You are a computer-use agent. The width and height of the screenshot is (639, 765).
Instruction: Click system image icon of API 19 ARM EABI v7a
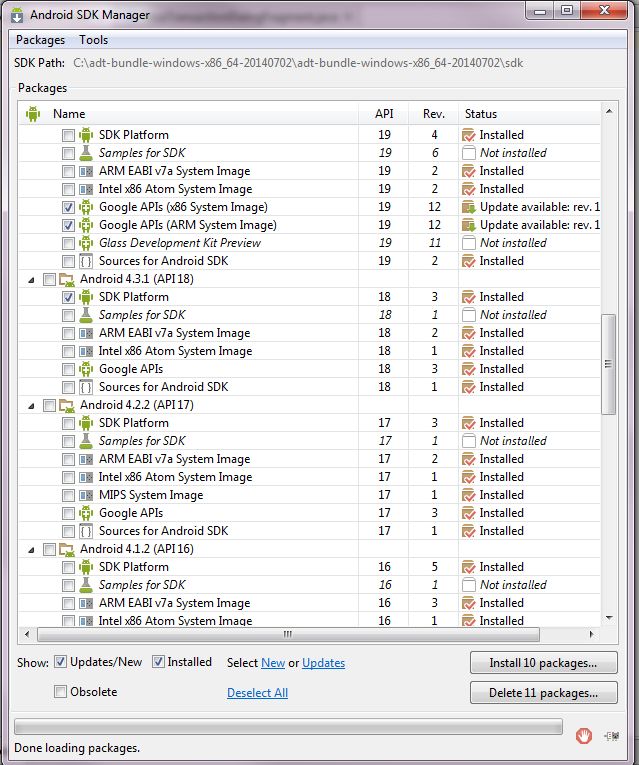click(x=86, y=171)
